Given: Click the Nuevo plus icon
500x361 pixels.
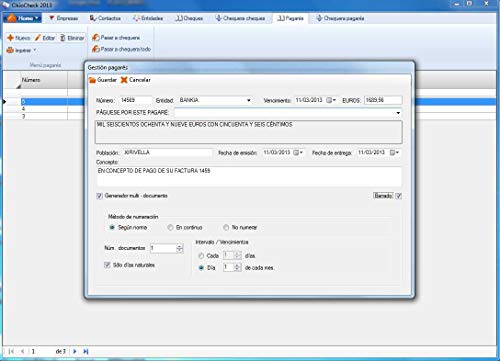Looking at the screenshot, I should [10, 38].
